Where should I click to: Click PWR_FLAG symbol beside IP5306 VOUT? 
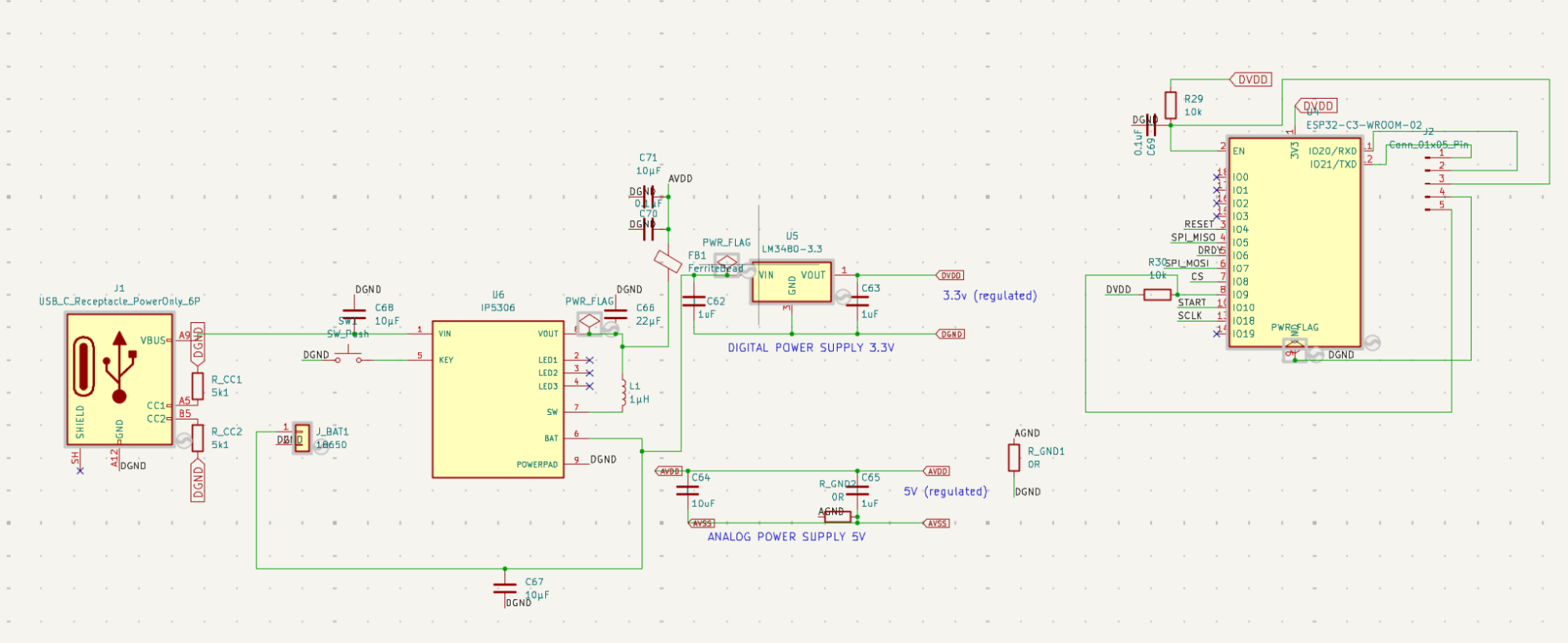click(589, 322)
